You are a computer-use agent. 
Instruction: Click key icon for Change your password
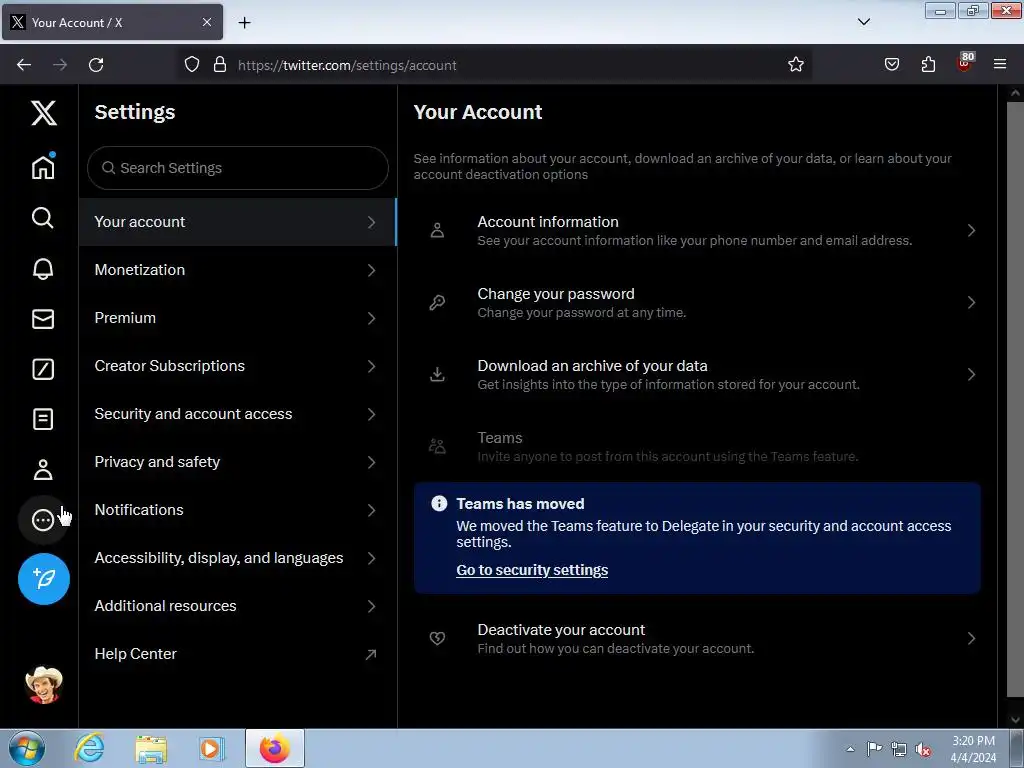click(437, 302)
